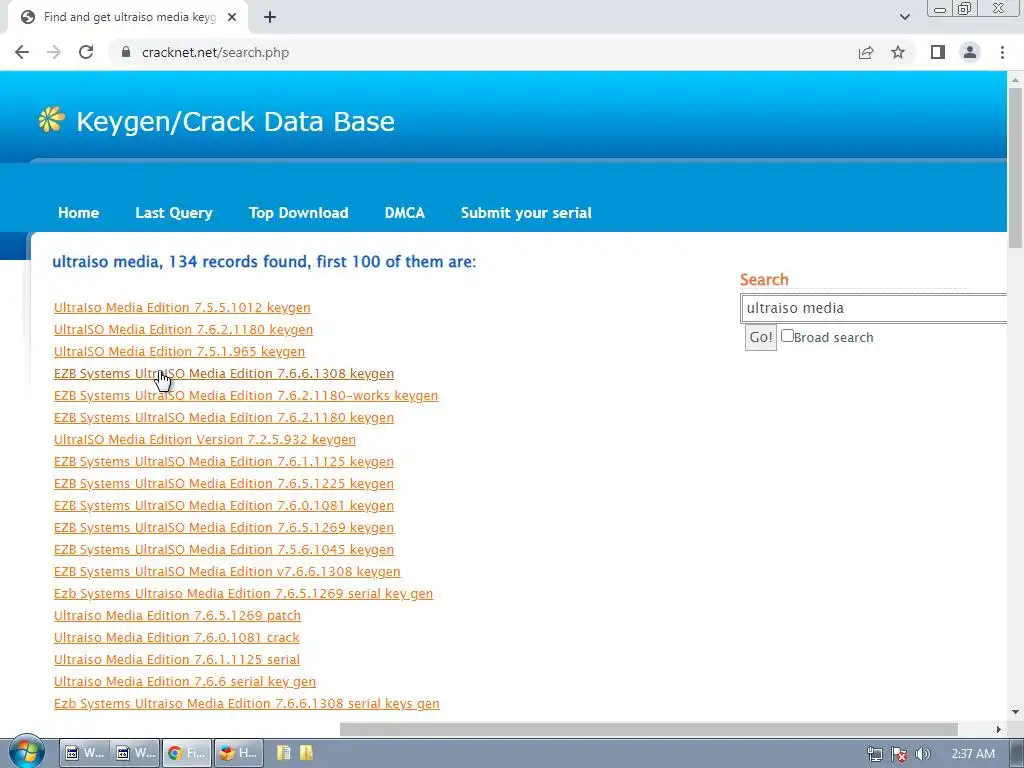The width and height of the screenshot is (1024, 768).
Task: Open UltraIso Media Edition 7.5.5.1012 keygen link
Action: click(x=182, y=308)
